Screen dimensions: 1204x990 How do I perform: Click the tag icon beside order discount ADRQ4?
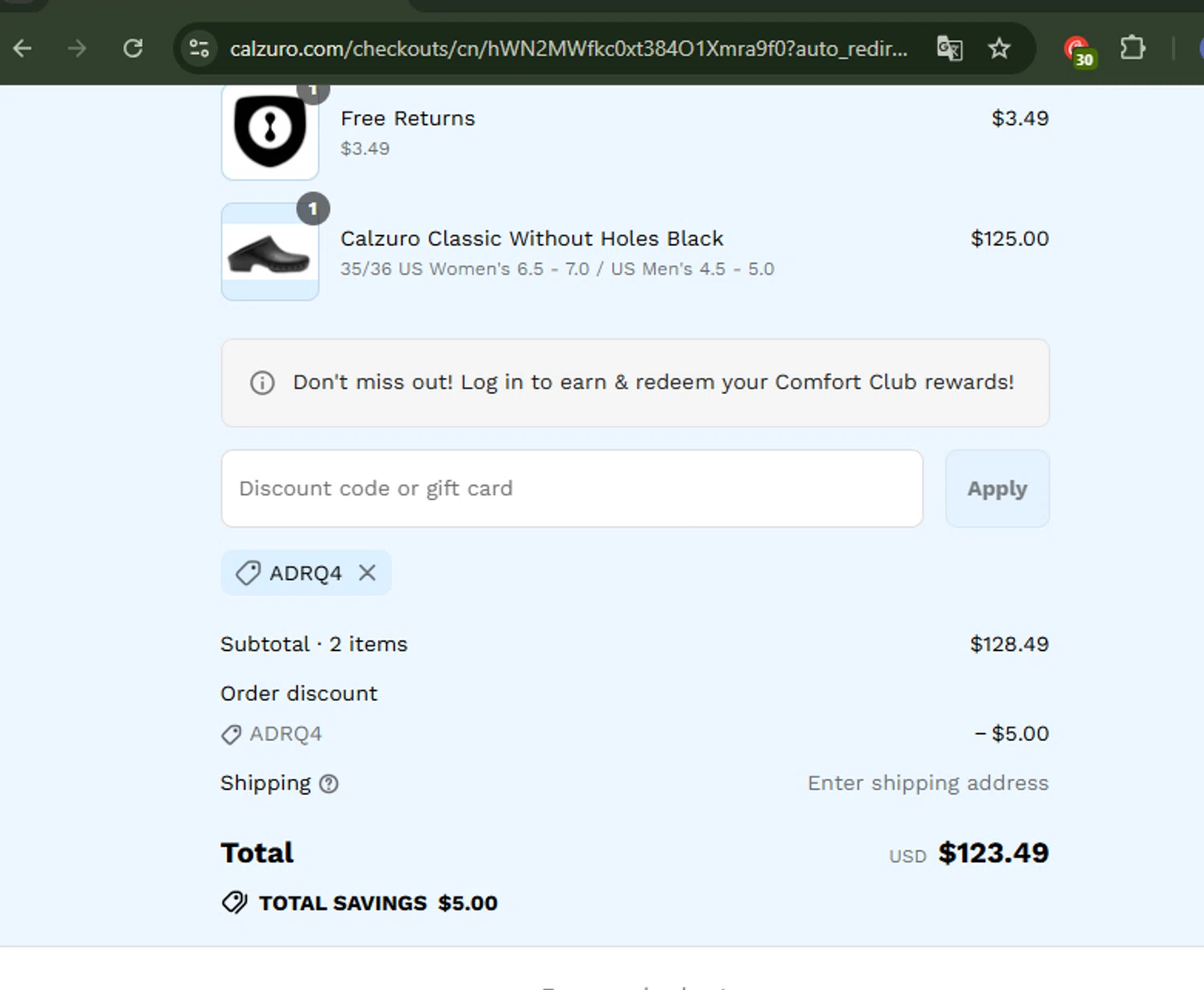(x=231, y=735)
